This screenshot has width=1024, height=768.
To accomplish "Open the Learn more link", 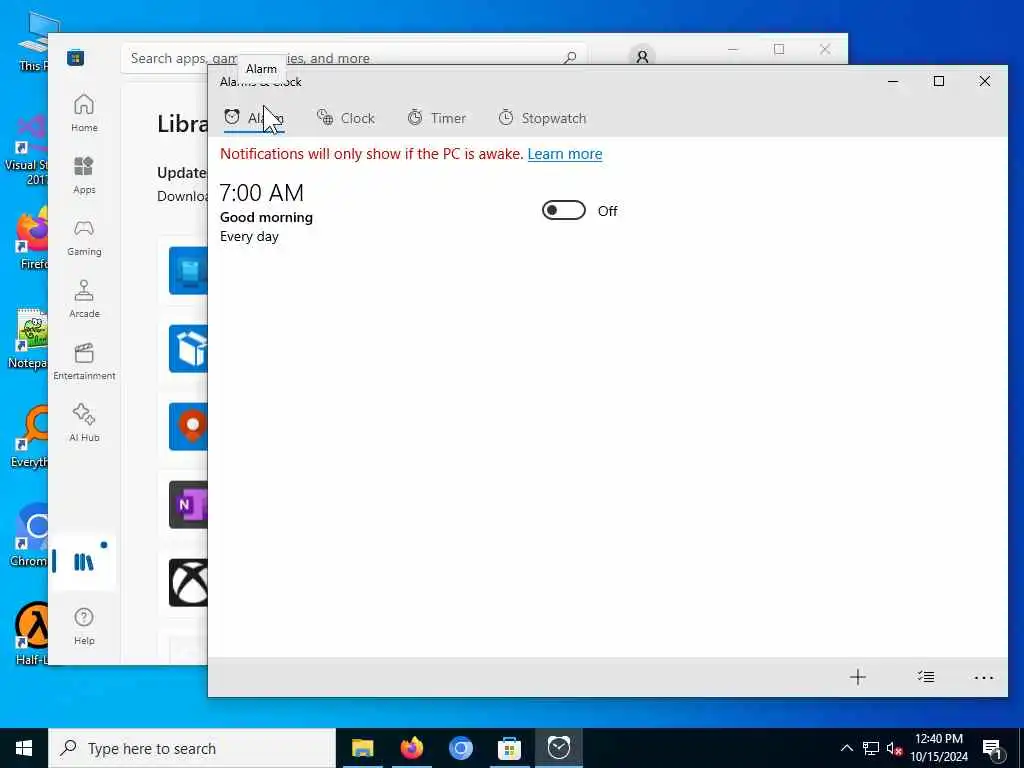I will pyautogui.click(x=565, y=154).
